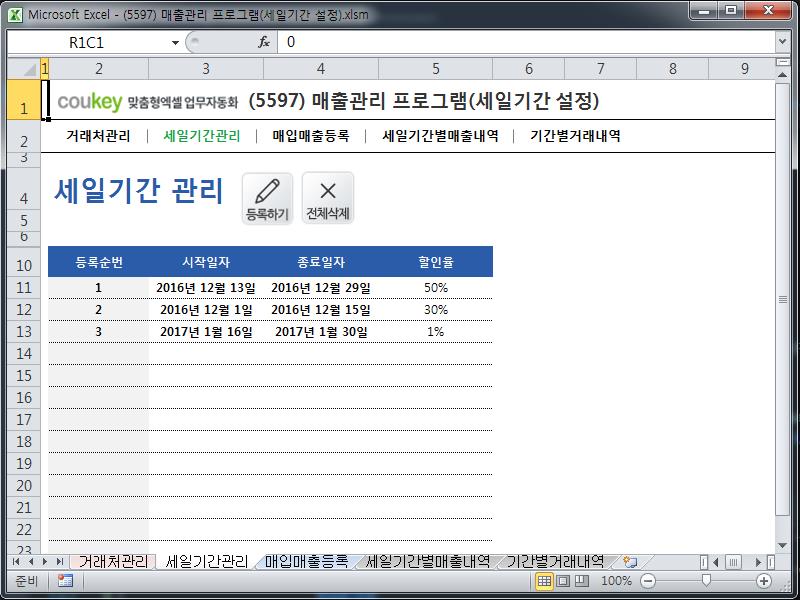
Task: Switch to the 기간별거래내역 sheet tab
Action: click(x=555, y=562)
